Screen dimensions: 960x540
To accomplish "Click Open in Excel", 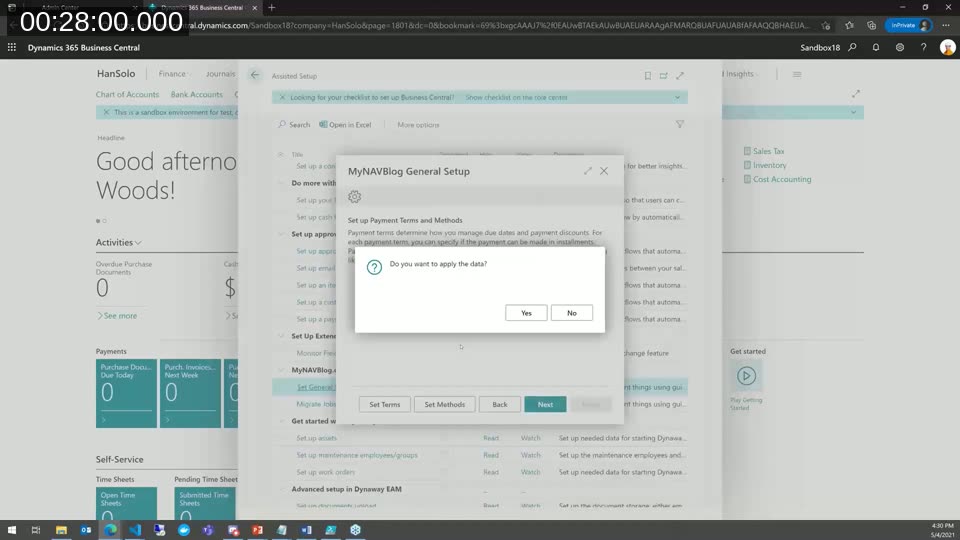I will tap(345, 124).
